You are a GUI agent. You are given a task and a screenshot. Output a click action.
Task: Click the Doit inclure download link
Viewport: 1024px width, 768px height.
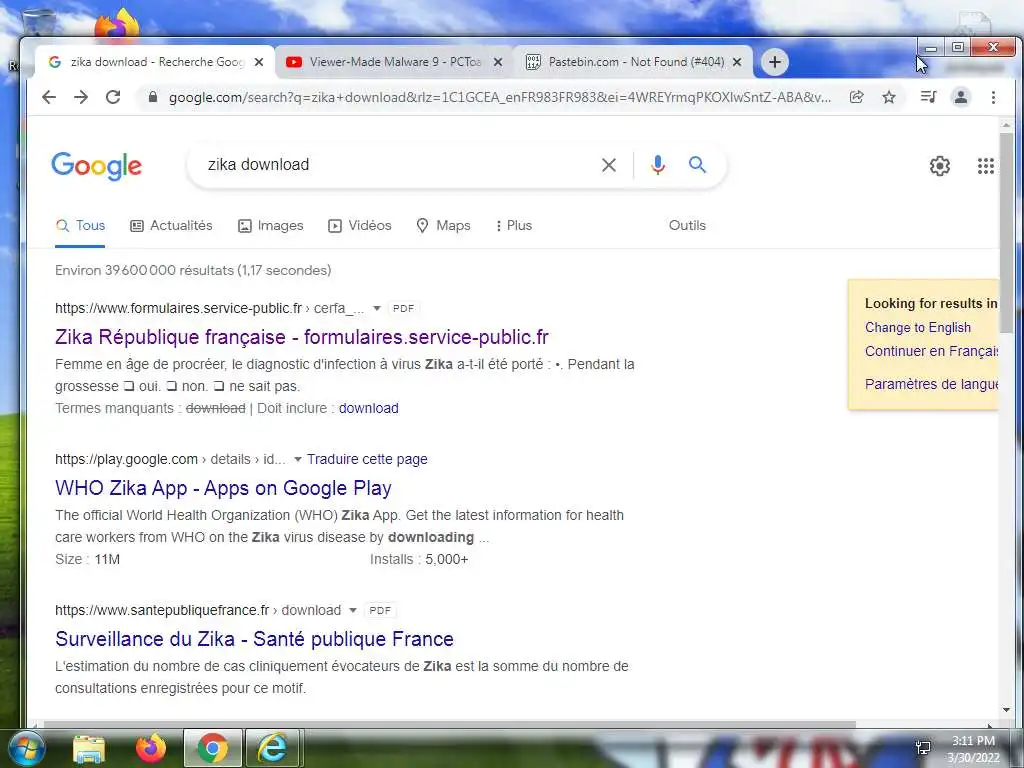368,409
